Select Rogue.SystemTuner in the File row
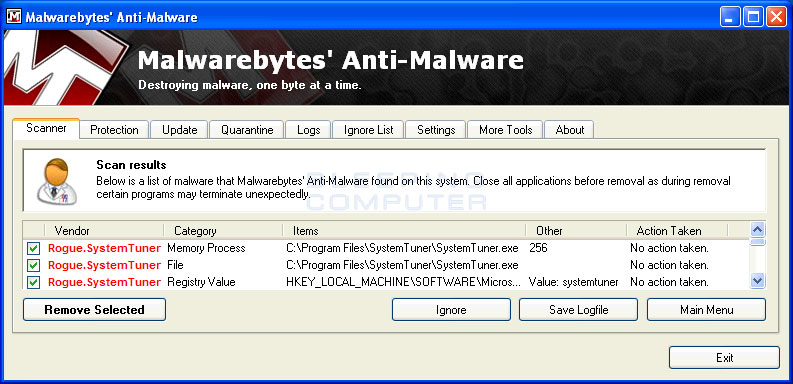 [x=104, y=265]
